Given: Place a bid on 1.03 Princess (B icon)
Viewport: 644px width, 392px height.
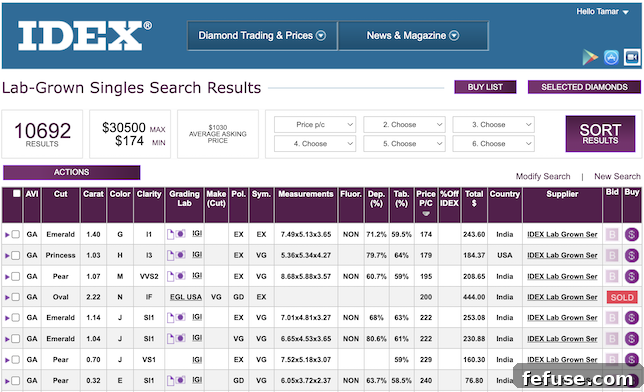Looking at the screenshot, I should [612, 256].
